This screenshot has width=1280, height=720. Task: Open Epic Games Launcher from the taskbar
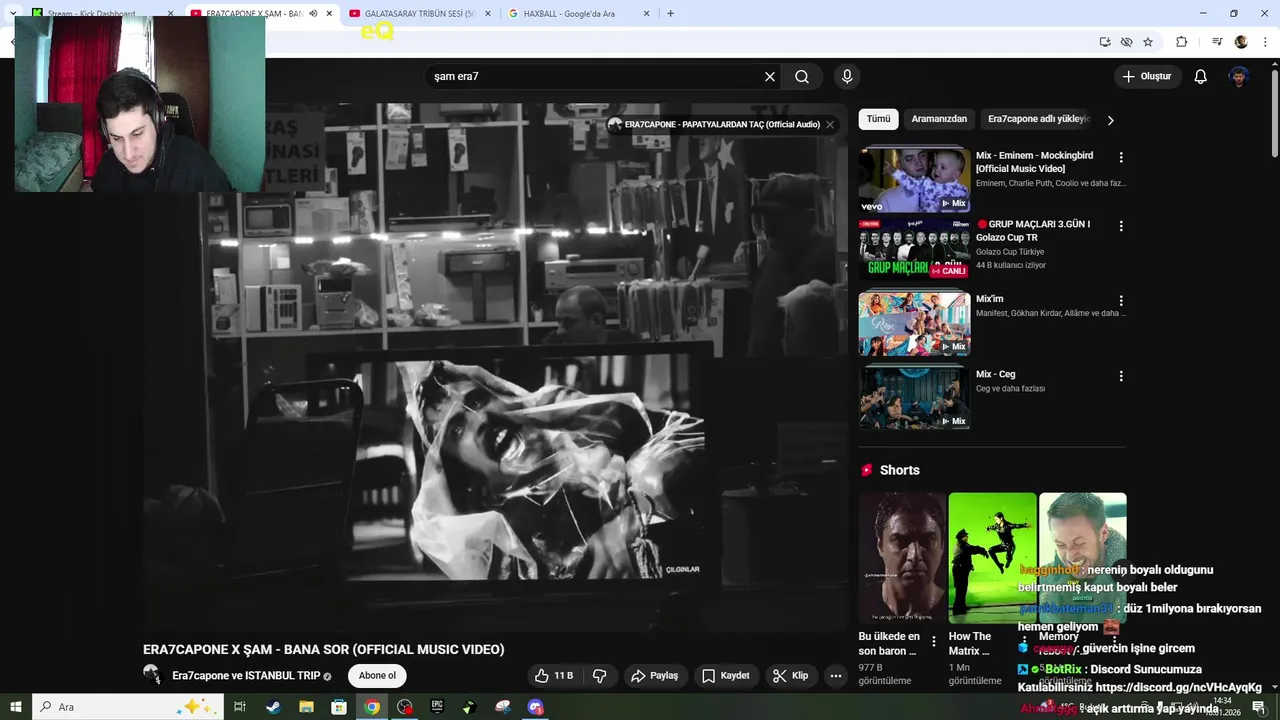tap(437, 707)
